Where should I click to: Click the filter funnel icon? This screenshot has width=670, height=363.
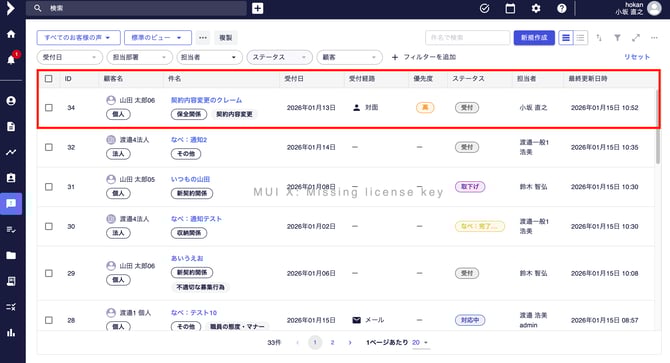pyautogui.click(x=617, y=38)
